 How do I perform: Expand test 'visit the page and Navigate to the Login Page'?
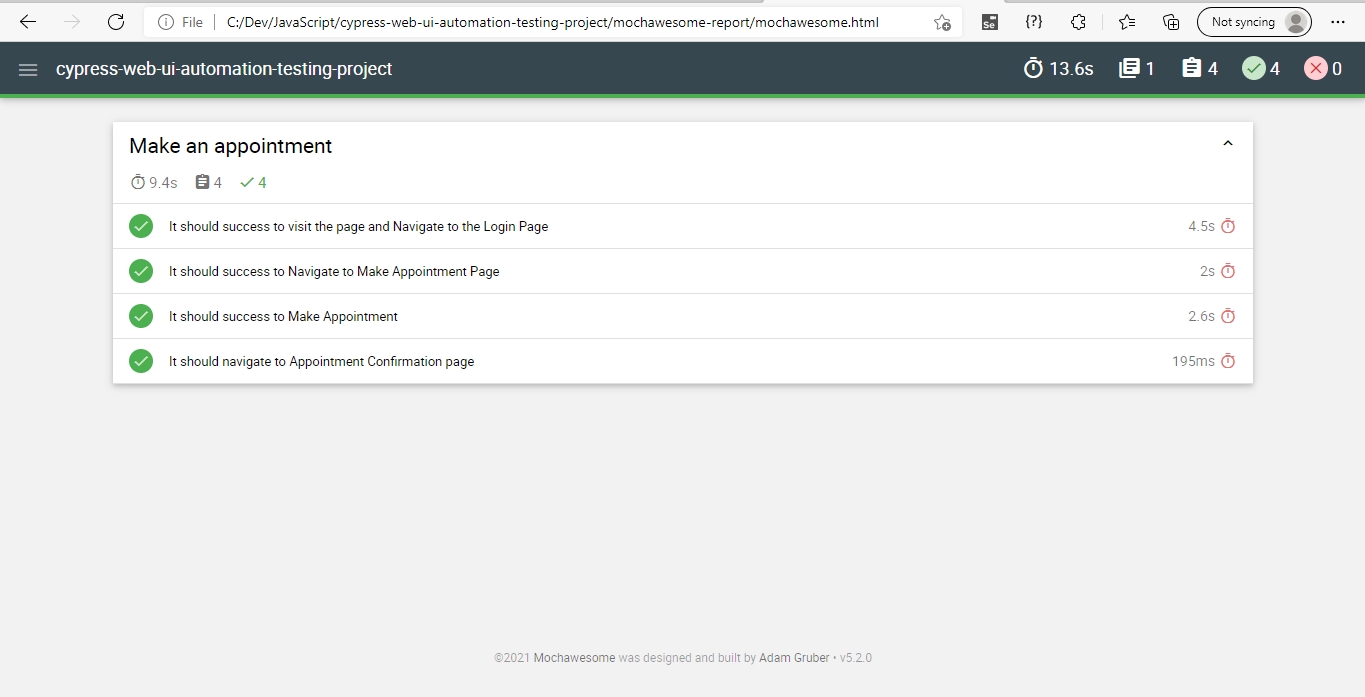(682, 226)
